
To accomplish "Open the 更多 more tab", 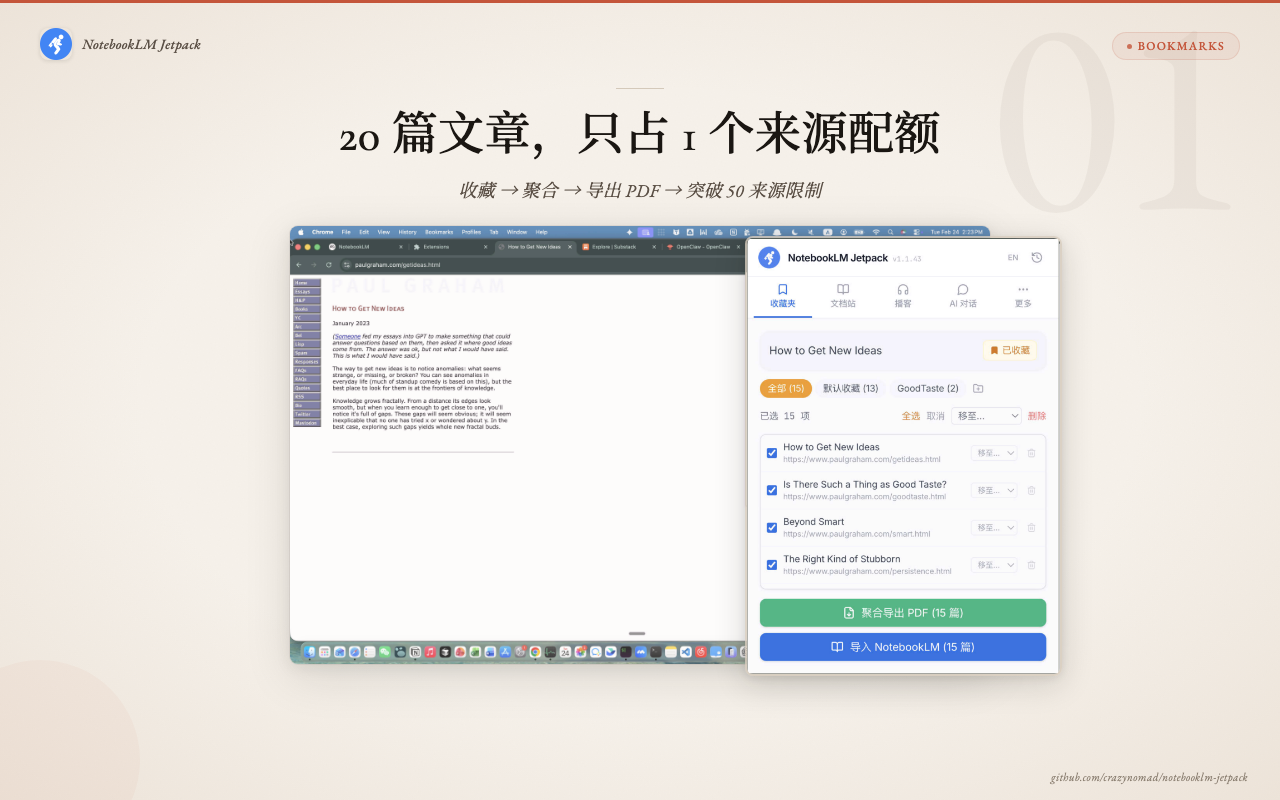I will tap(1023, 296).
